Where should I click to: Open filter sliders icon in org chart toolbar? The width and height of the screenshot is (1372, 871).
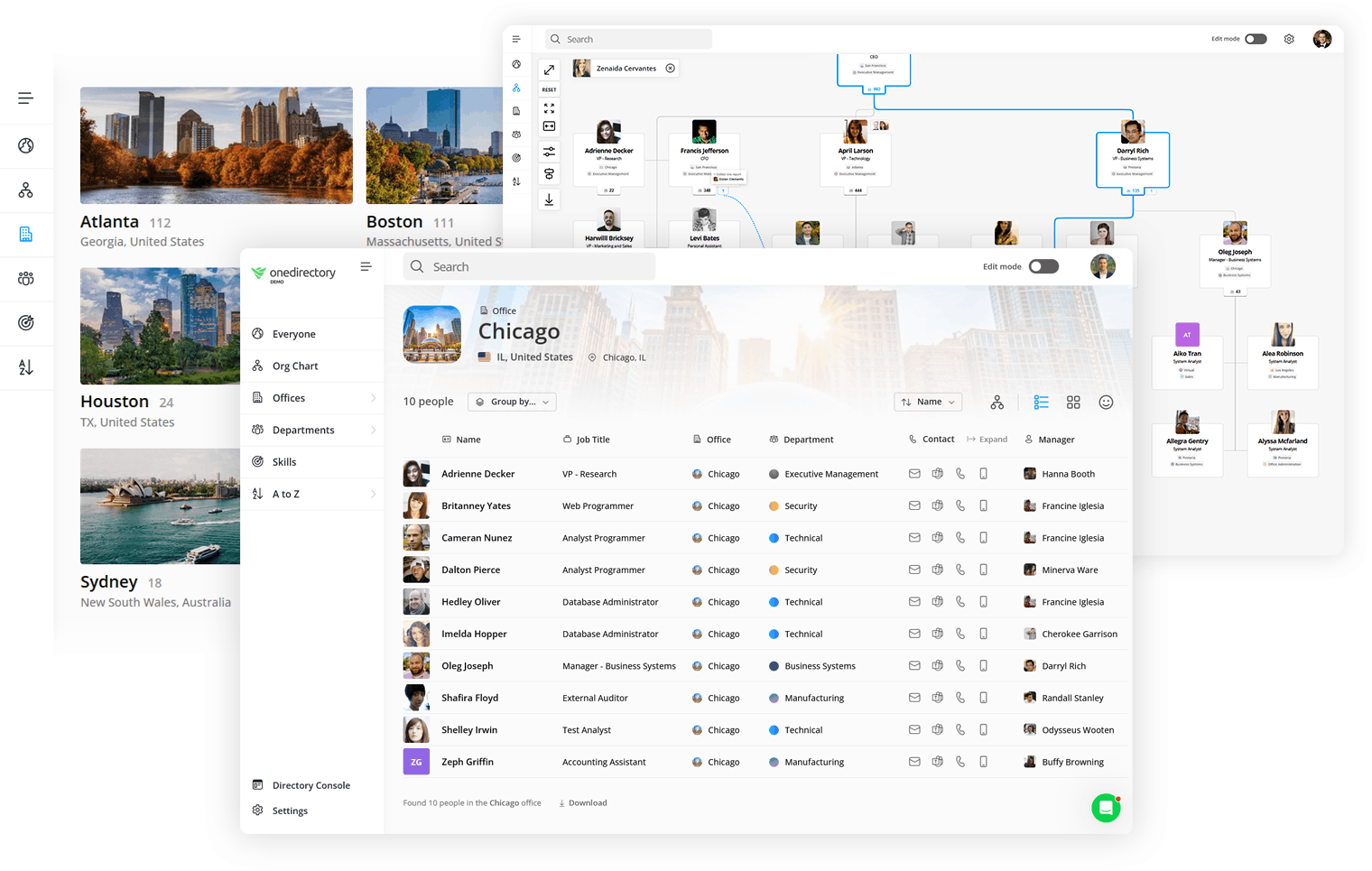pyautogui.click(x=549, y=152)
